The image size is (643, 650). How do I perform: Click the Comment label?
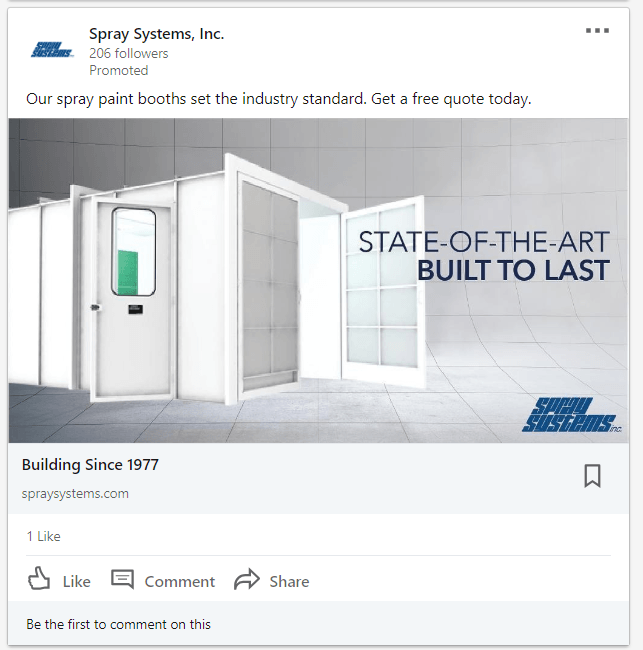pos(180,582)
